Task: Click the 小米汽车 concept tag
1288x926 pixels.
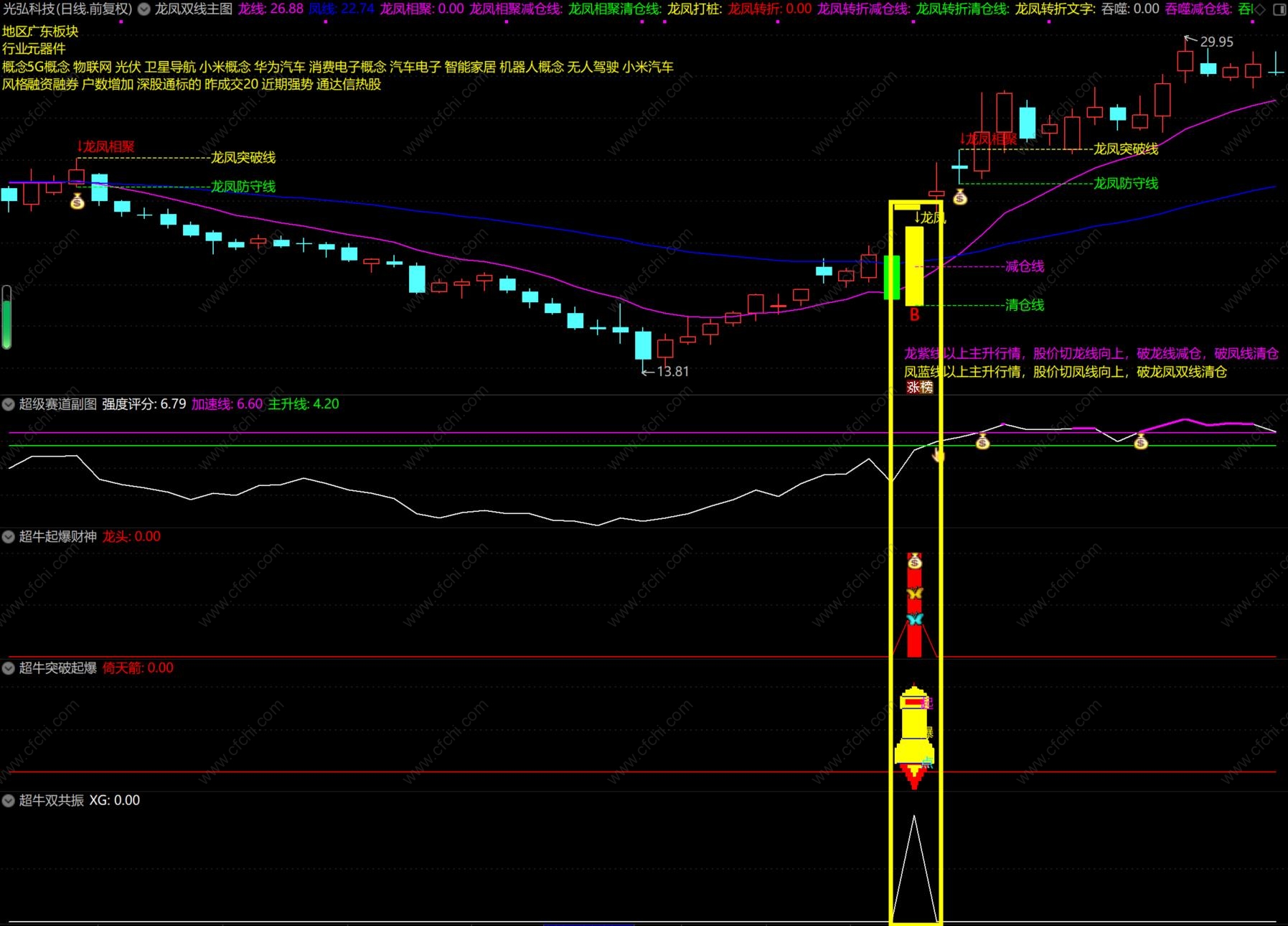Action: click(648, 67)
